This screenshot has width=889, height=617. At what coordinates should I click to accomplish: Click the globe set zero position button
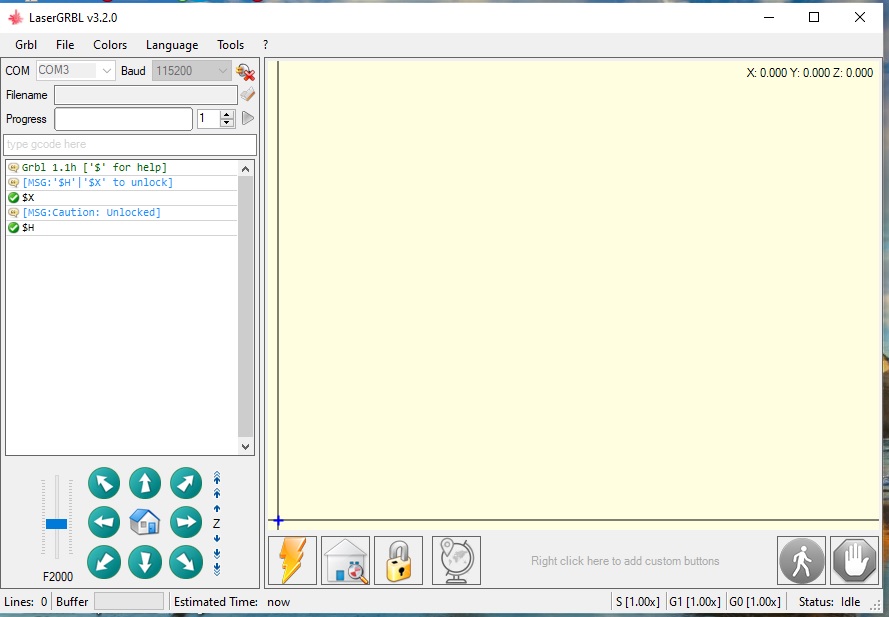456,560
